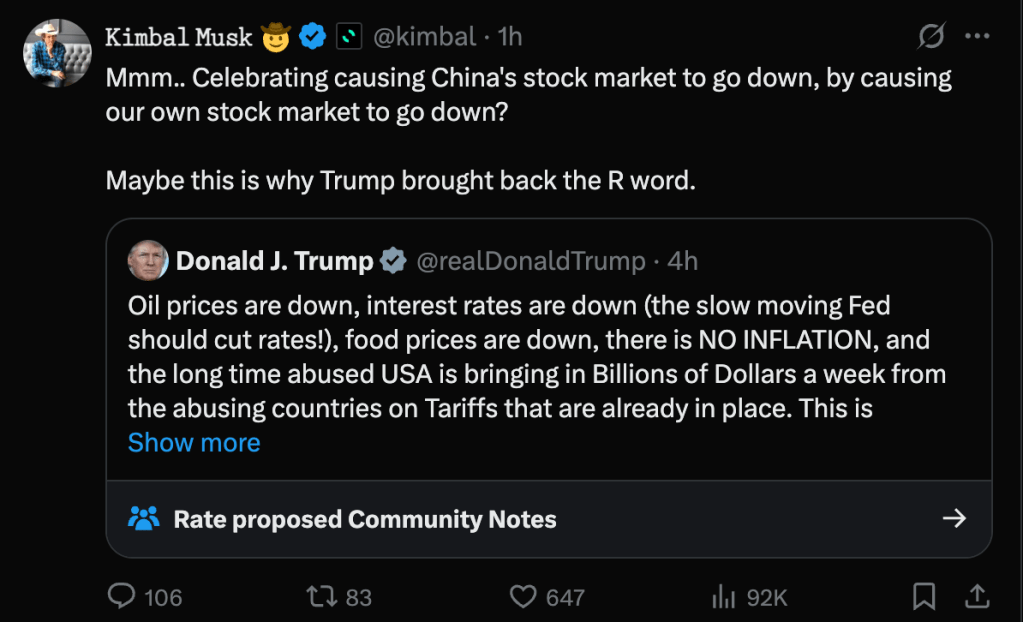Click the green affiliate badge beside Kimbal's name
The height and width of the screenshot is (622, 1023).
point(348,38)
